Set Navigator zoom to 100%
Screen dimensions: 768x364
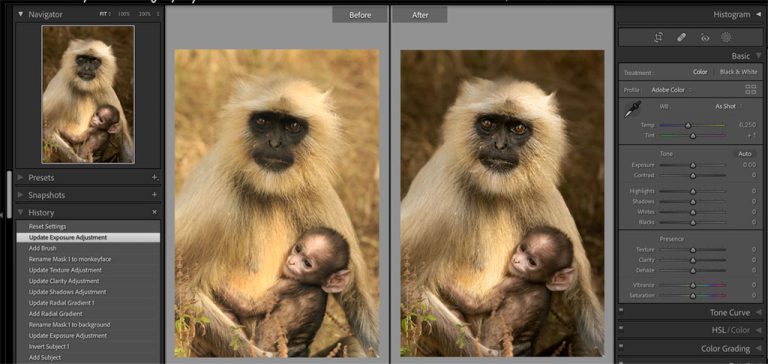point(124,14)
